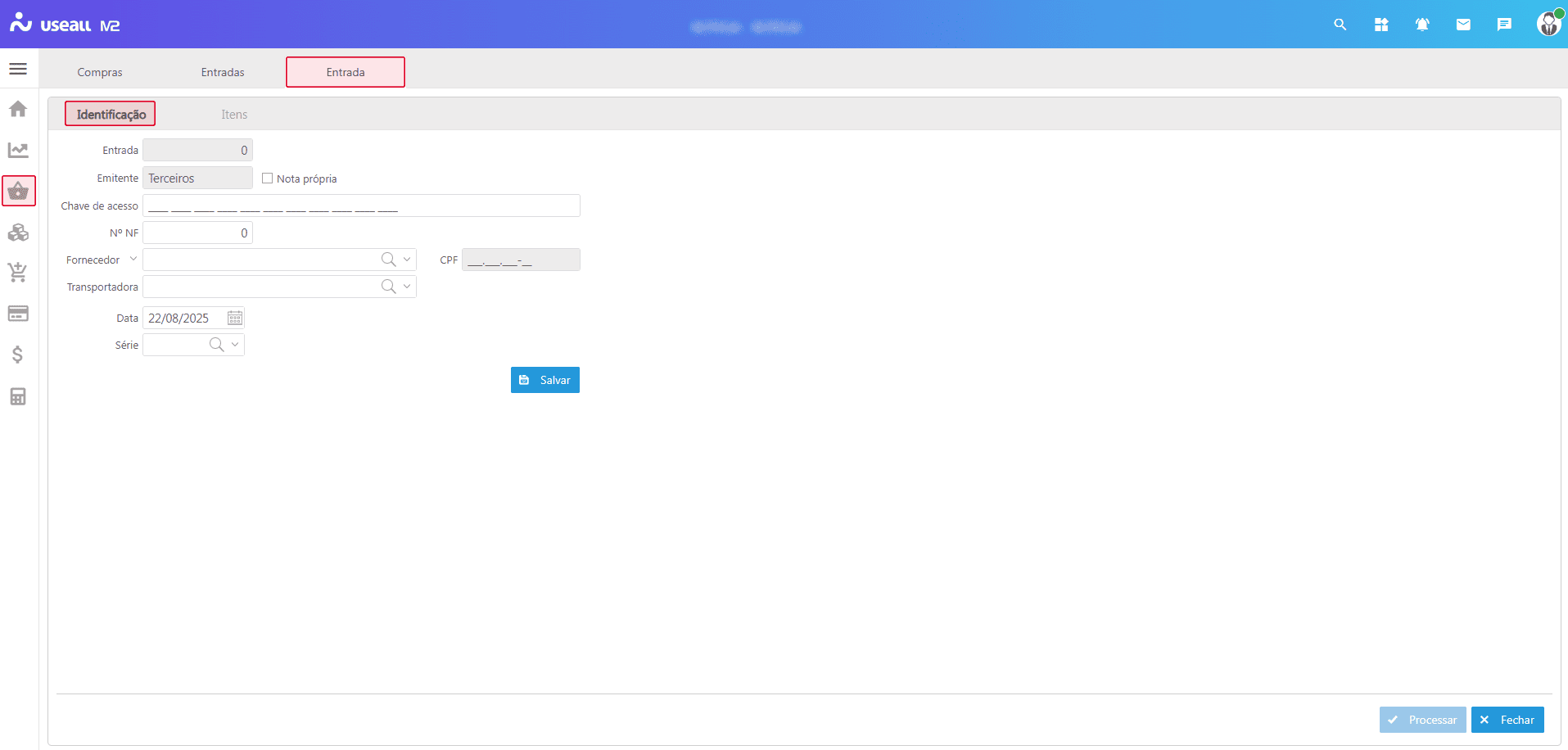
Task: Expand the Fornecedor dropdown arrow
Action: (x=407, y=260)
